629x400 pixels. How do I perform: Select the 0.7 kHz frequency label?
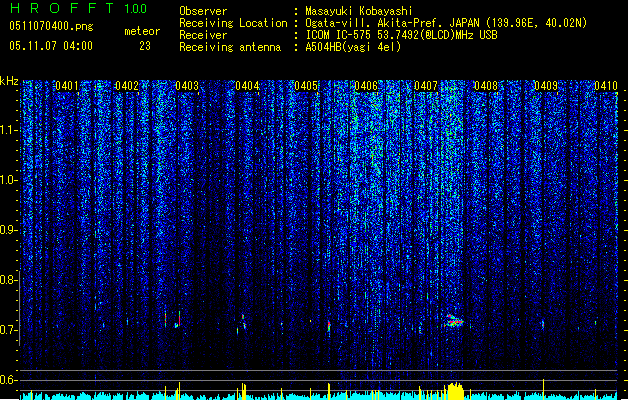pos(8,330)
